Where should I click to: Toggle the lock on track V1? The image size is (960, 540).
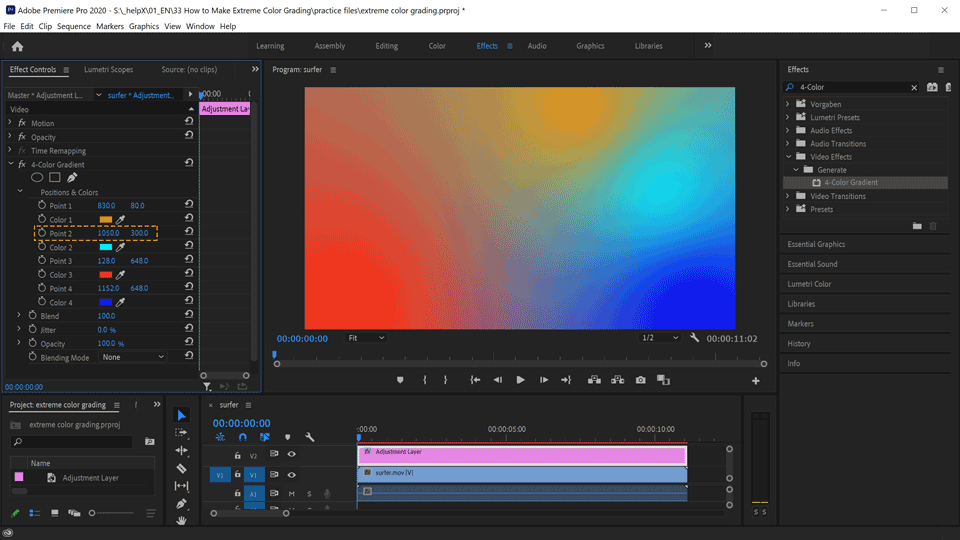[x=237, y=475]
